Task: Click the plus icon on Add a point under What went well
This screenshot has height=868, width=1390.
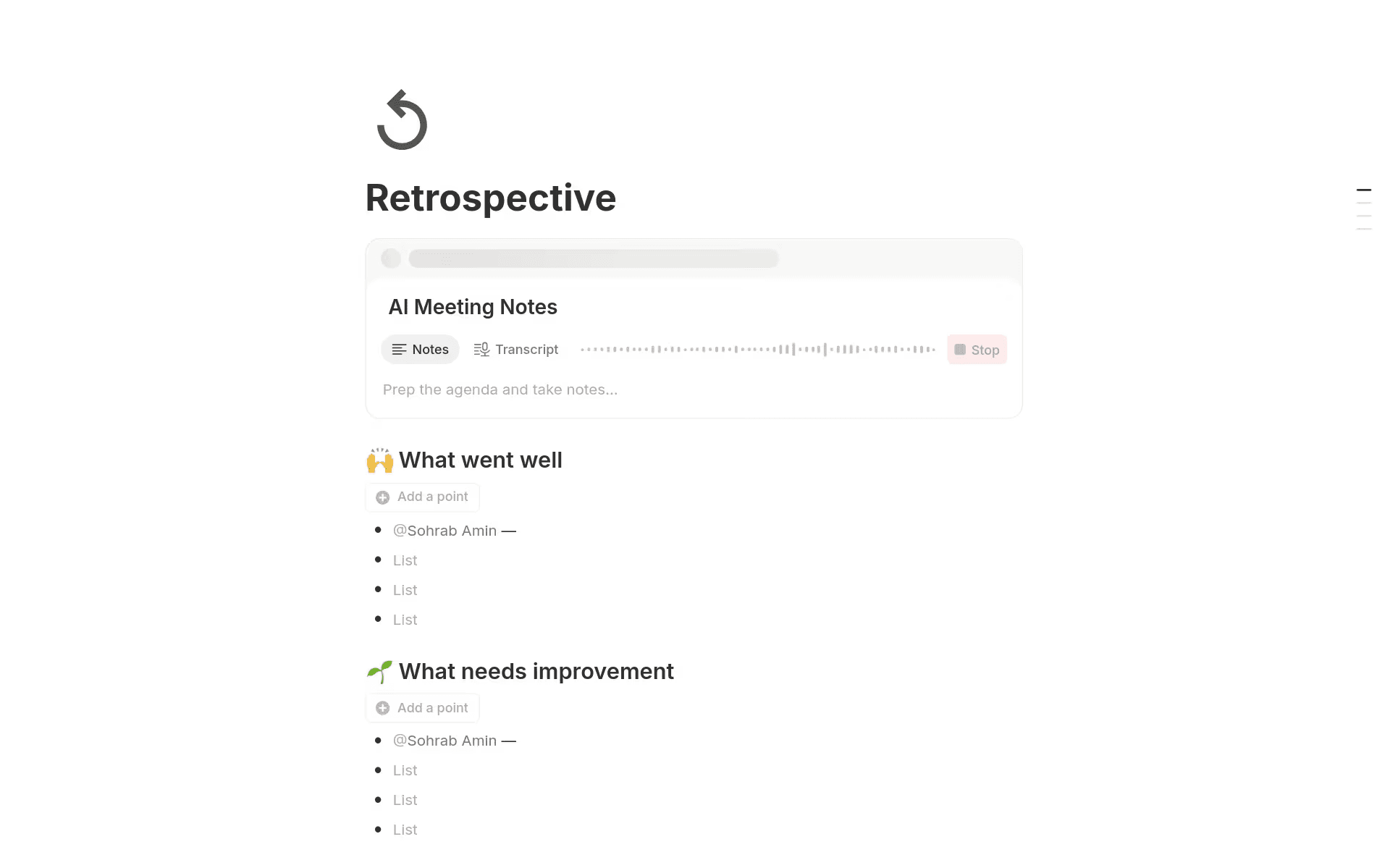Action: click(x=382, y=497)
